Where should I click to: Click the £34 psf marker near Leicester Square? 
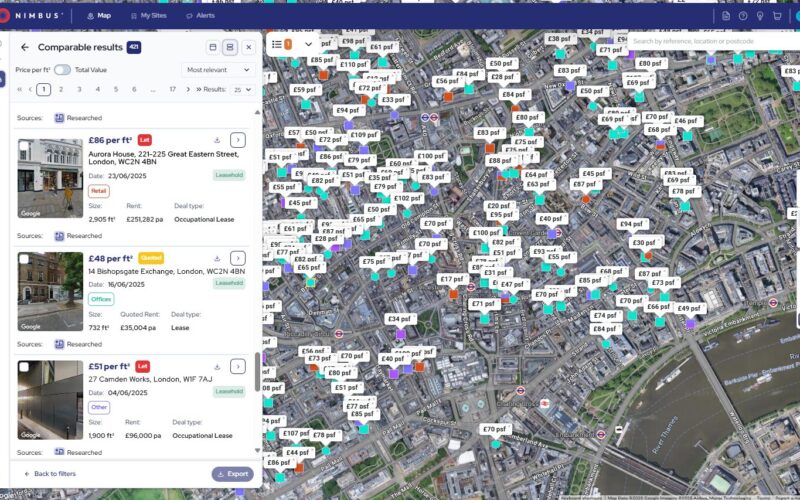pos(399,319)
